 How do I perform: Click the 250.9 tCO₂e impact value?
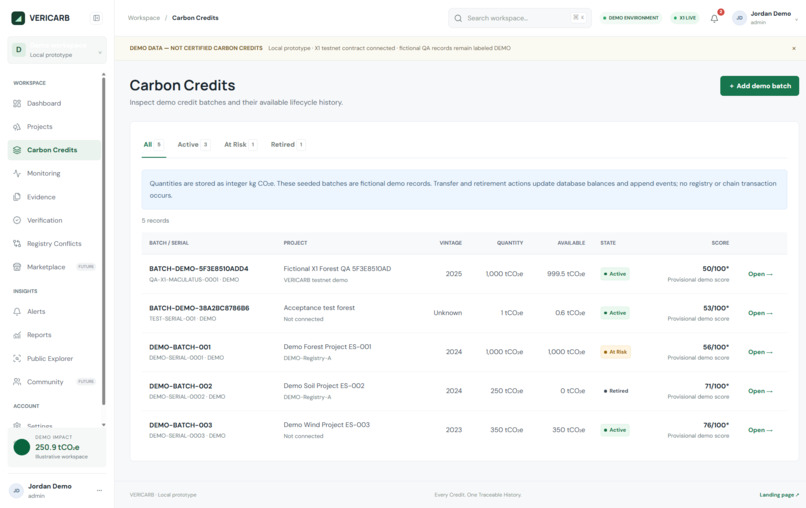[57, 447]
